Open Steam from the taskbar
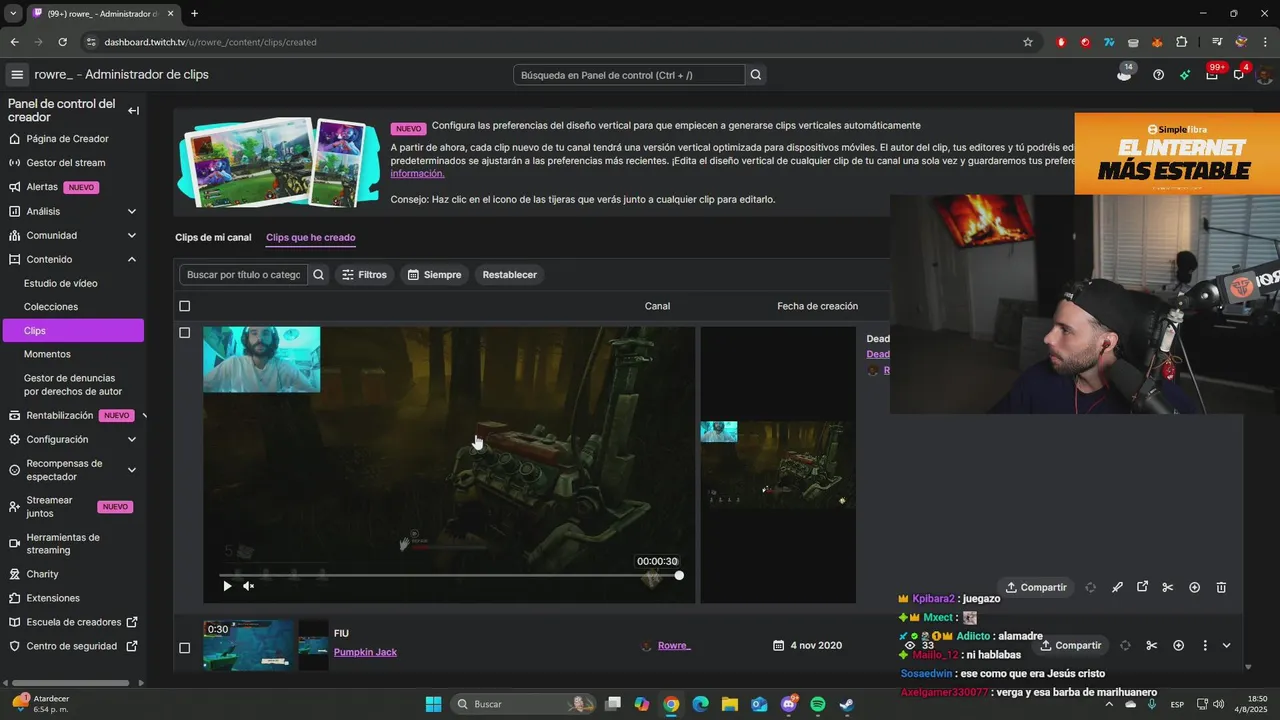 point(846,704)
